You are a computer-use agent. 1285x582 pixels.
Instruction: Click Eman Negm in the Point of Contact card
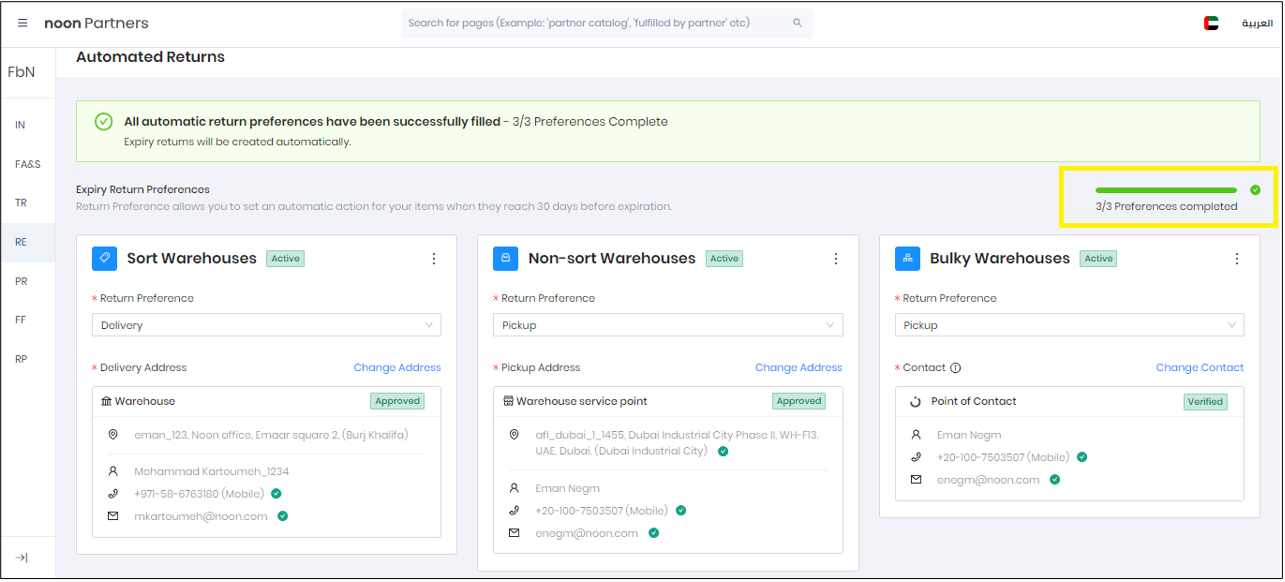969,435
